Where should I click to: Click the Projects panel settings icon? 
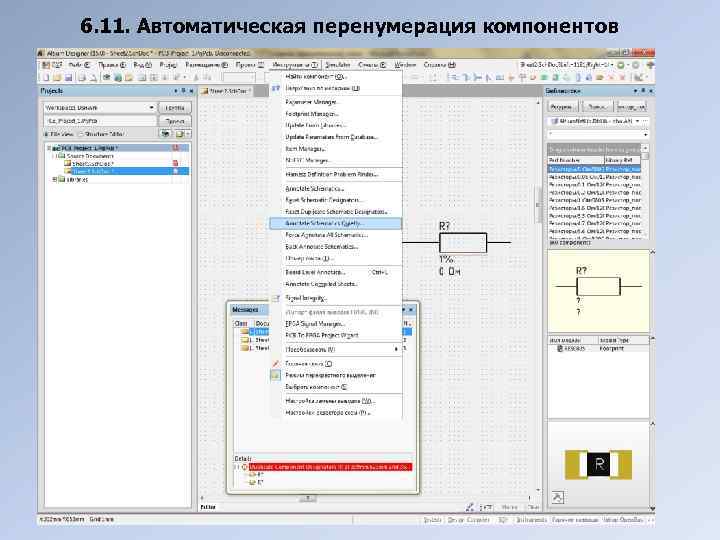[181, 134]
